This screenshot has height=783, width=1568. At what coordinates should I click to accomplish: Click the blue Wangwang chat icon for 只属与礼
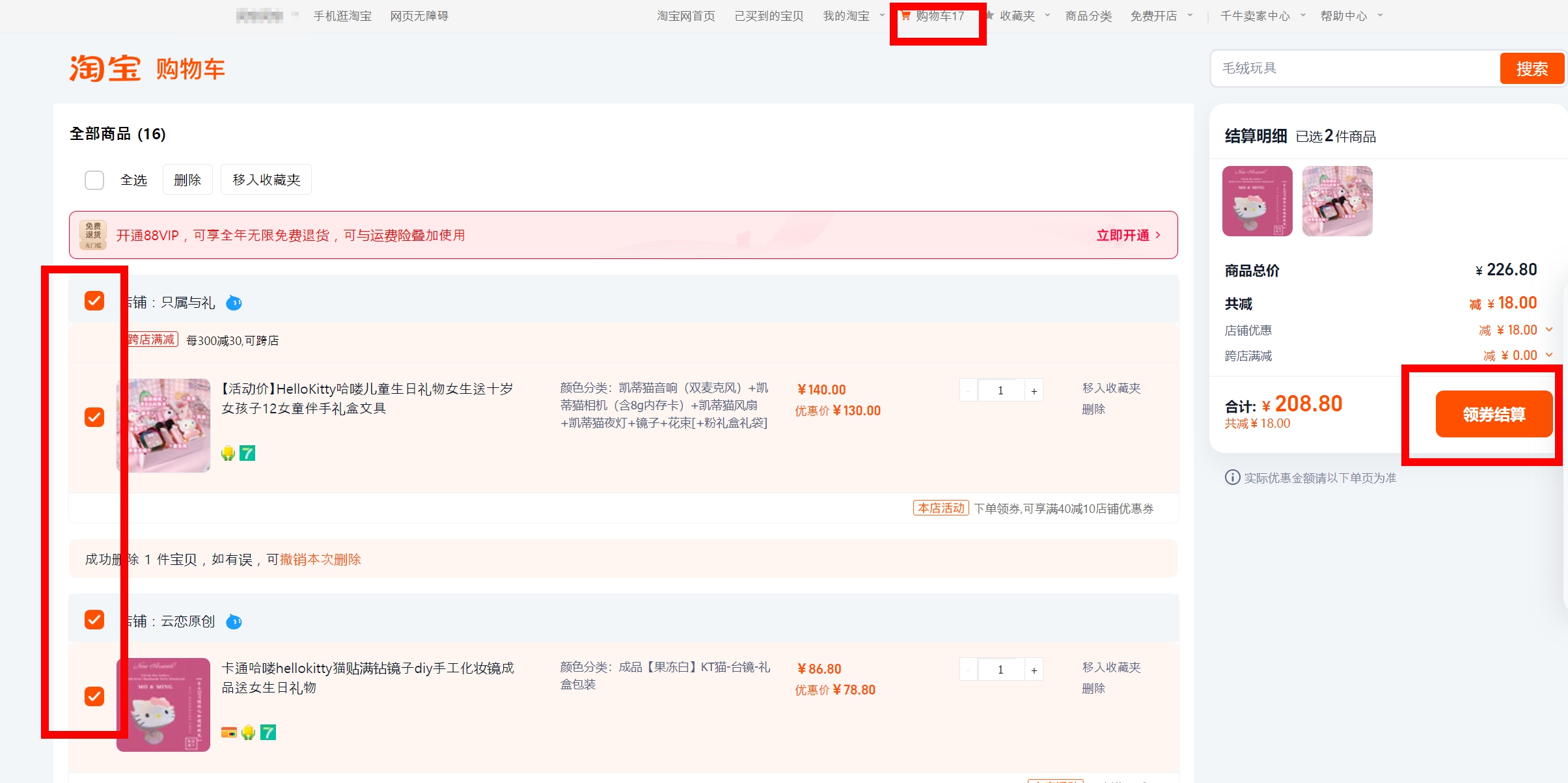pos(234,303)
